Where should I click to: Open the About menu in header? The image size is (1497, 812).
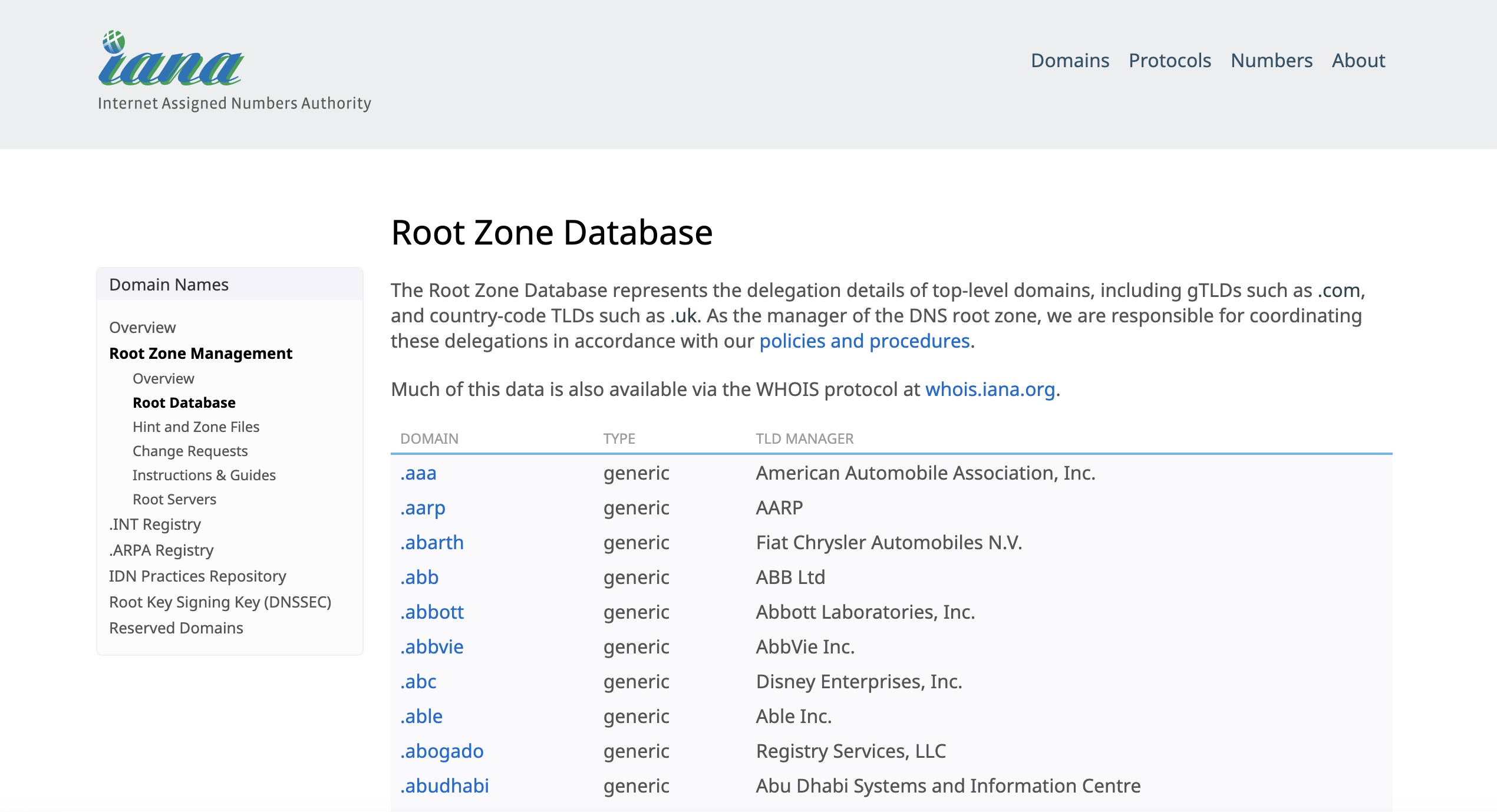pos(1358,60)
